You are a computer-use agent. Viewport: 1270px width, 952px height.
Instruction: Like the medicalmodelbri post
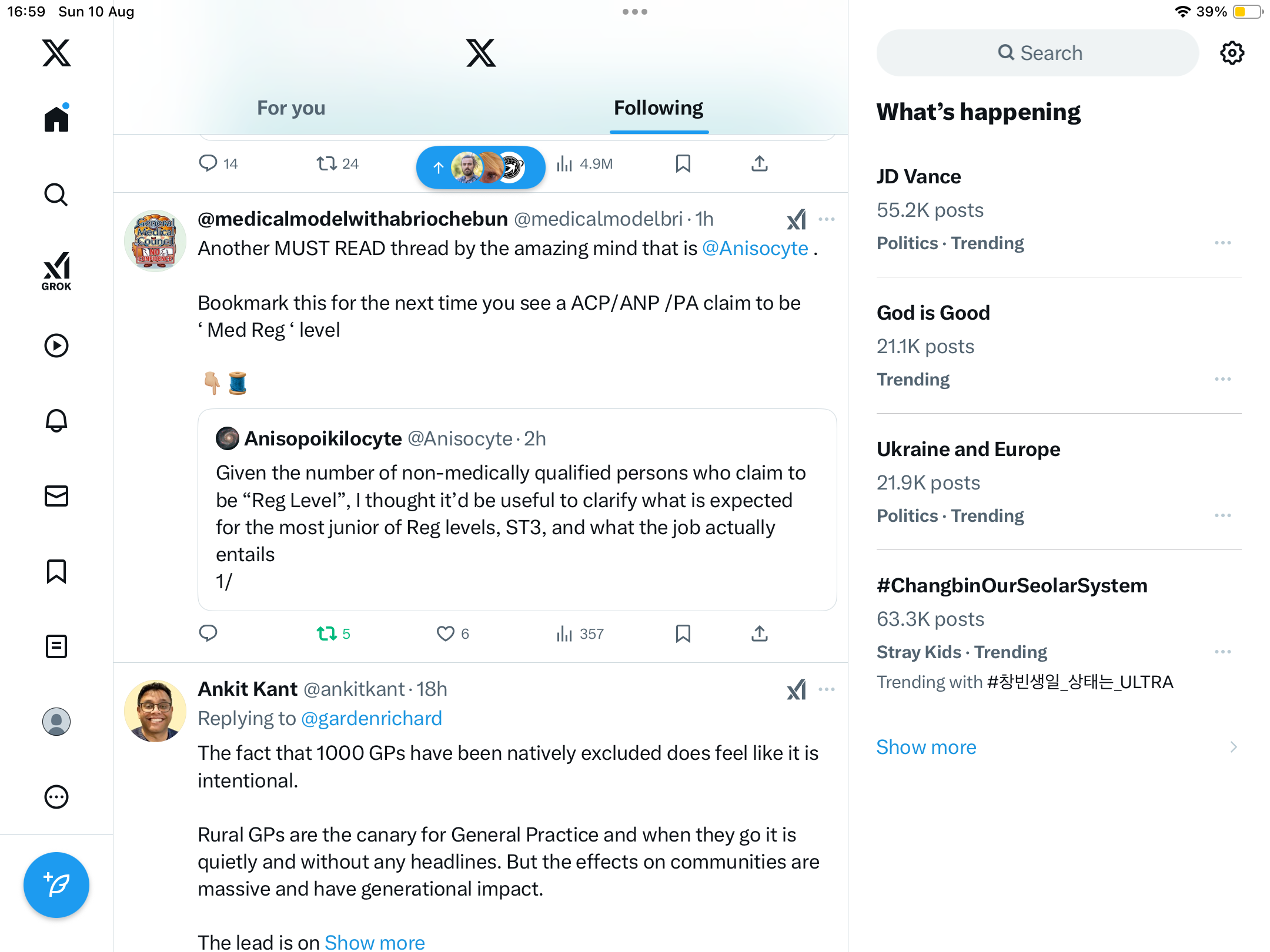(446, 633)
